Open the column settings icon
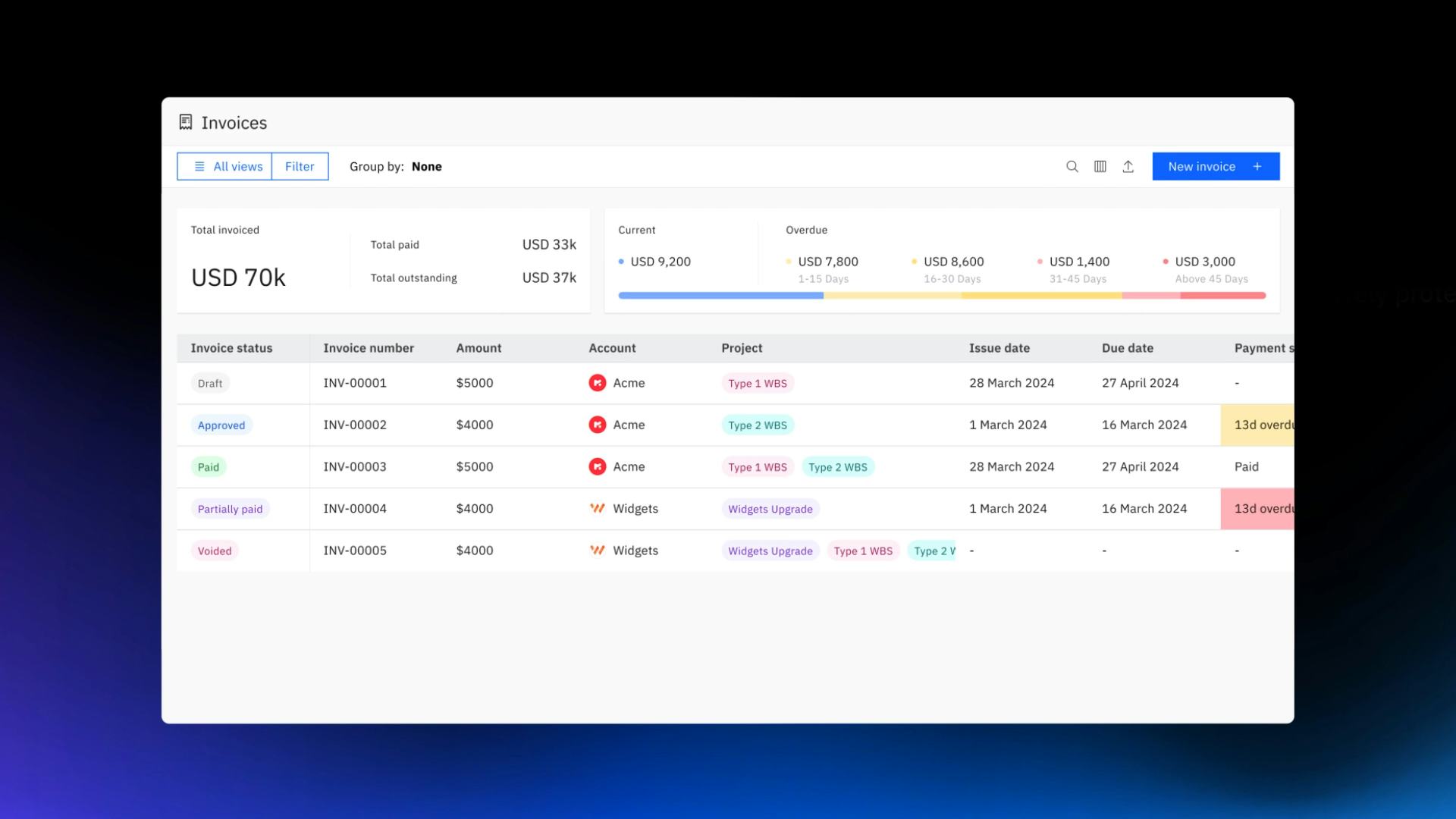This screenshot has height=819, width=1456. (1100, 167)
